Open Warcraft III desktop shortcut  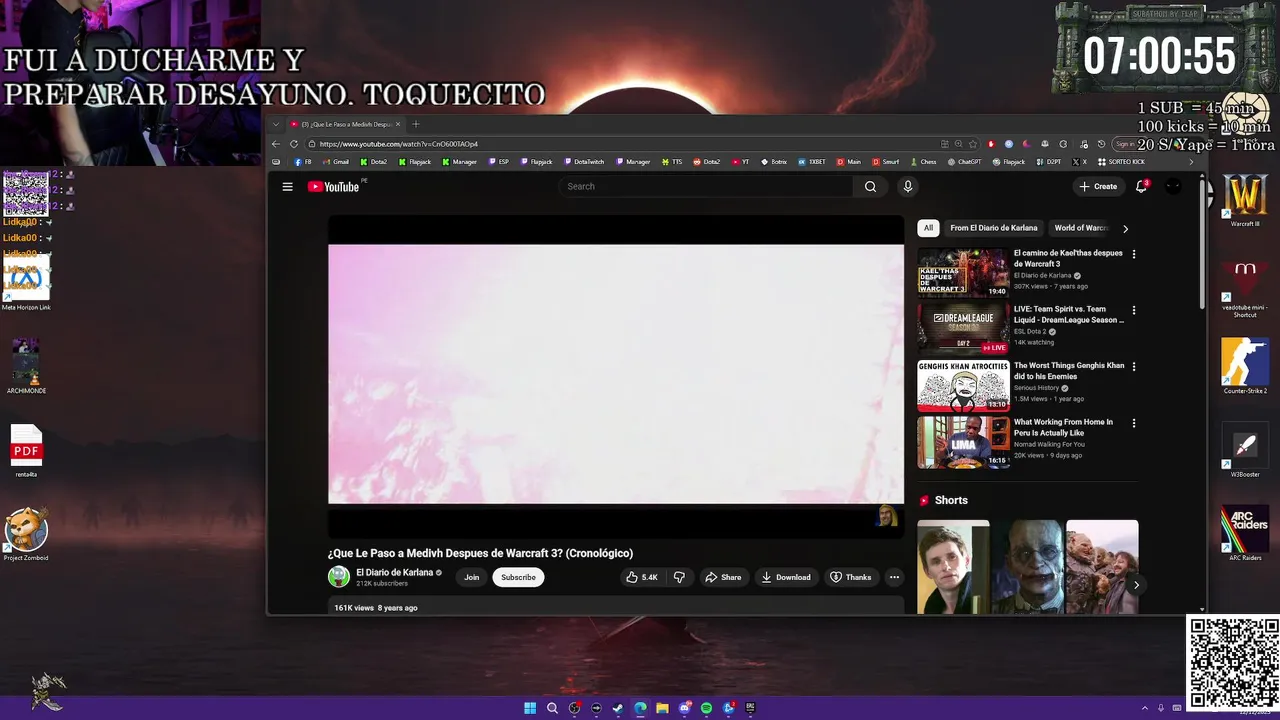(1245, 199)
